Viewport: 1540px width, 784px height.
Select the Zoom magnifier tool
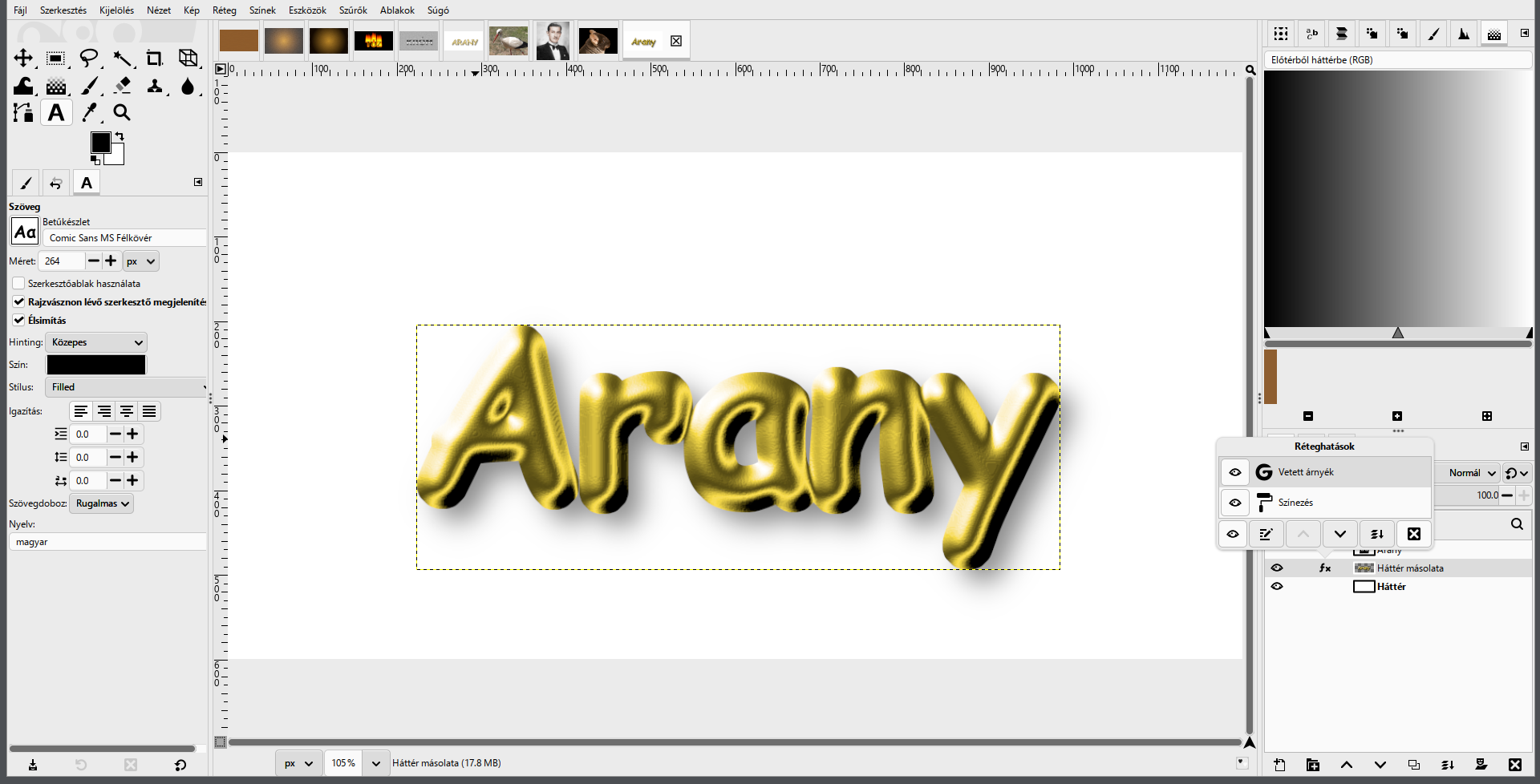[x=122, y=113]
